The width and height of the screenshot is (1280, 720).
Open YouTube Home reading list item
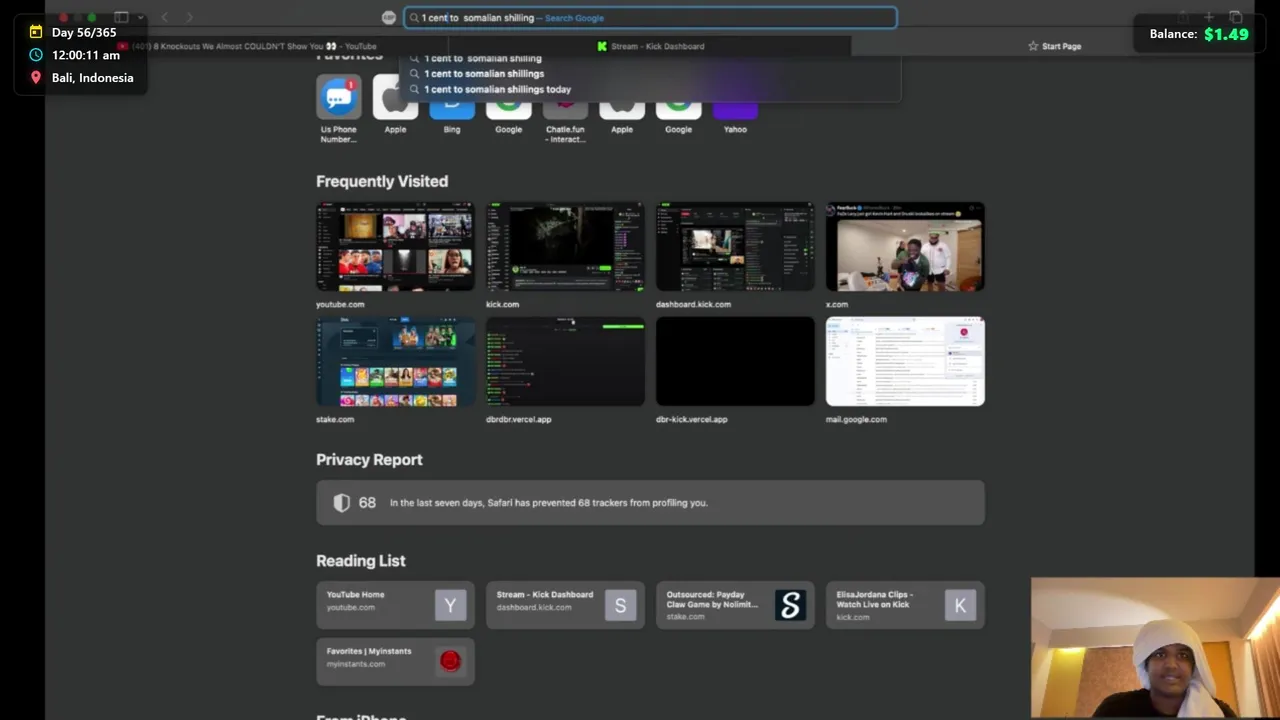pyautogui.click(x=395, y=605)
